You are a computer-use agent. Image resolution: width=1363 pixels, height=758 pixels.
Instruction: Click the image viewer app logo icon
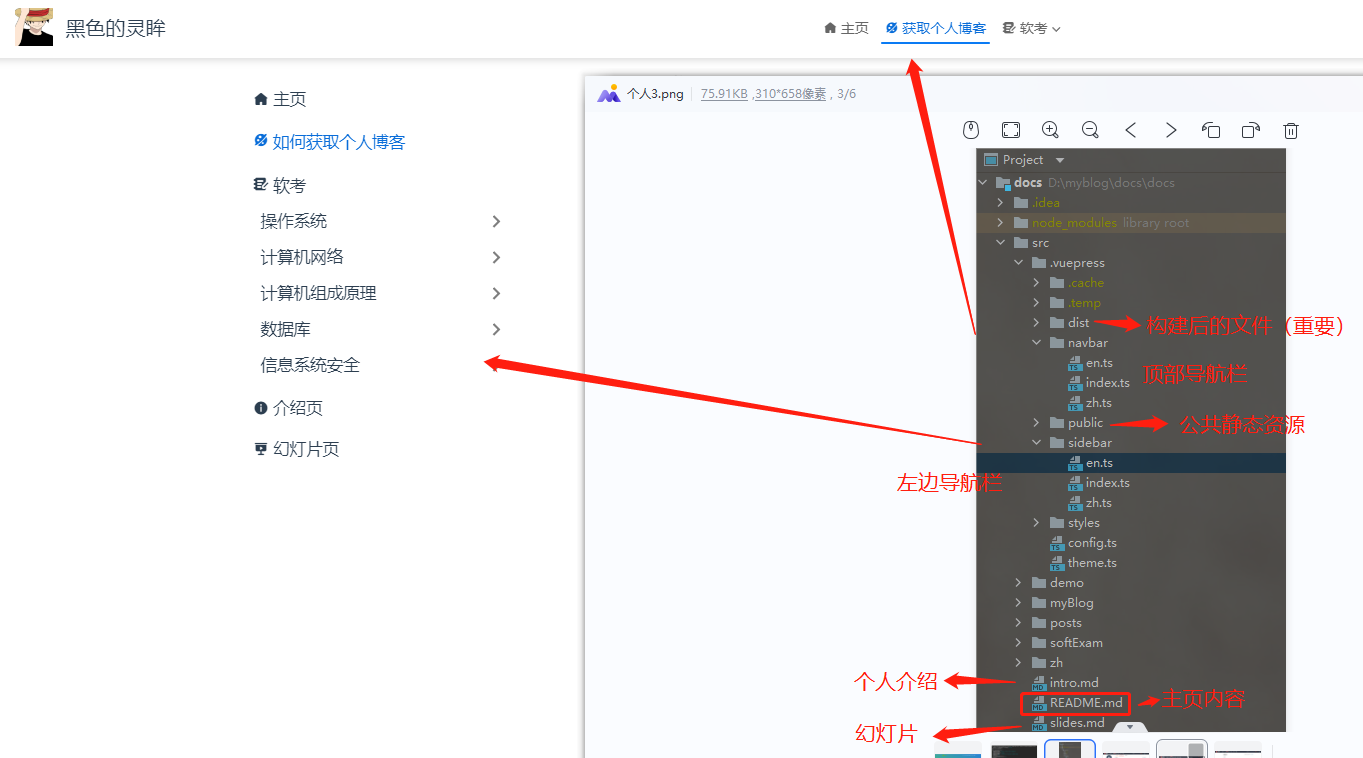click(609, 94)
